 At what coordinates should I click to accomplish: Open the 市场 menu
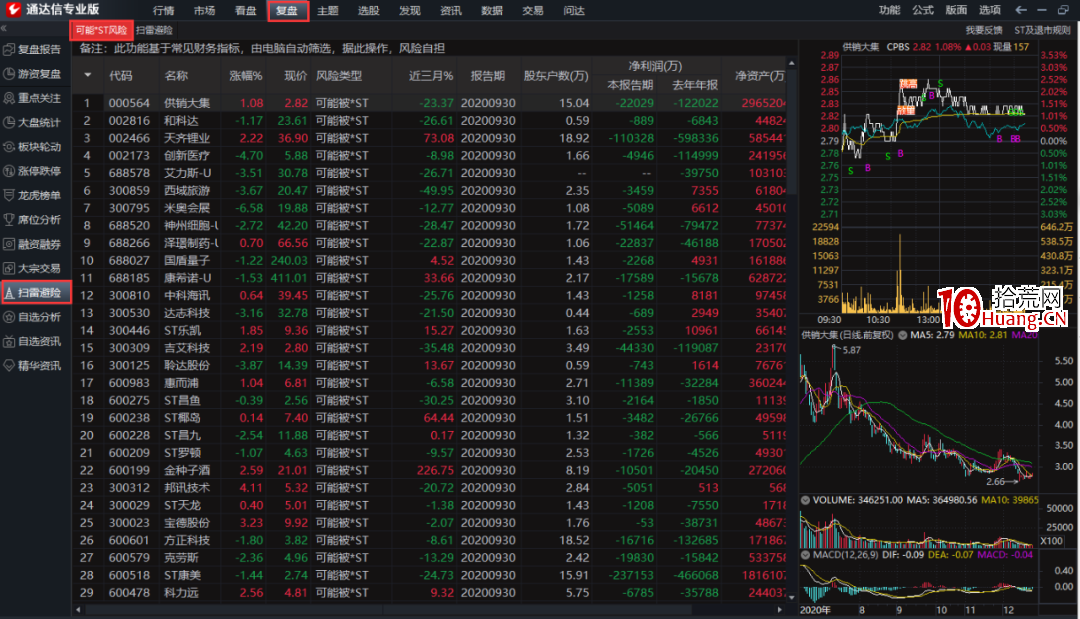[205, 10]
